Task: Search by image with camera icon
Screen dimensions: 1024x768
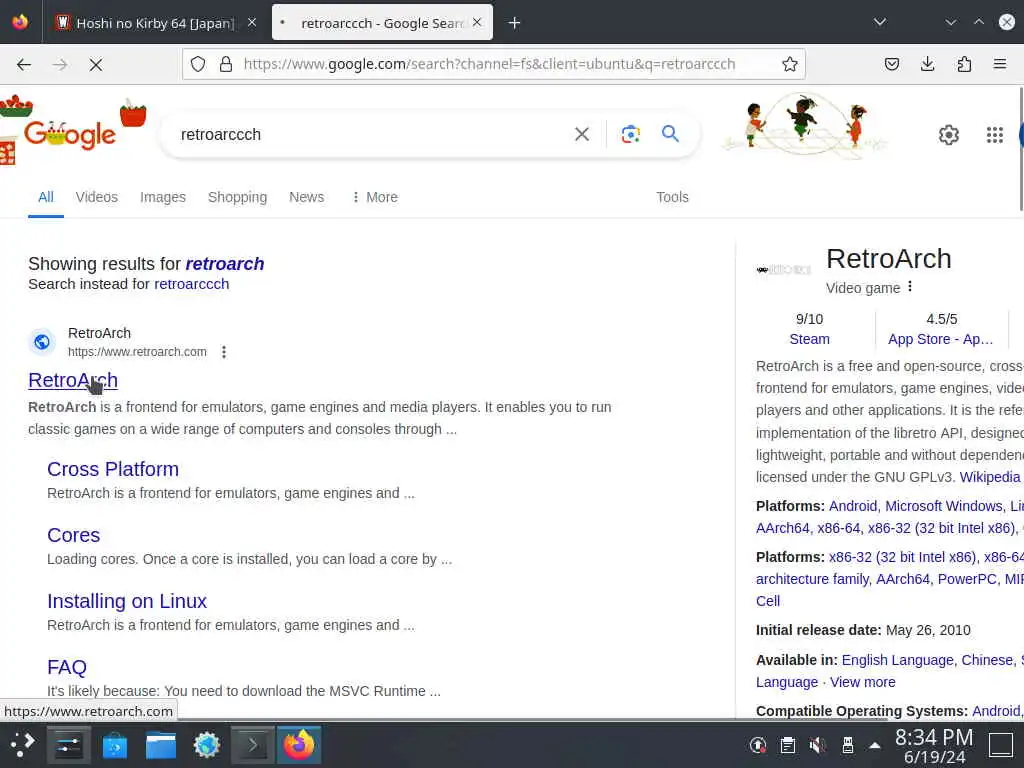Action: [630, 134]
